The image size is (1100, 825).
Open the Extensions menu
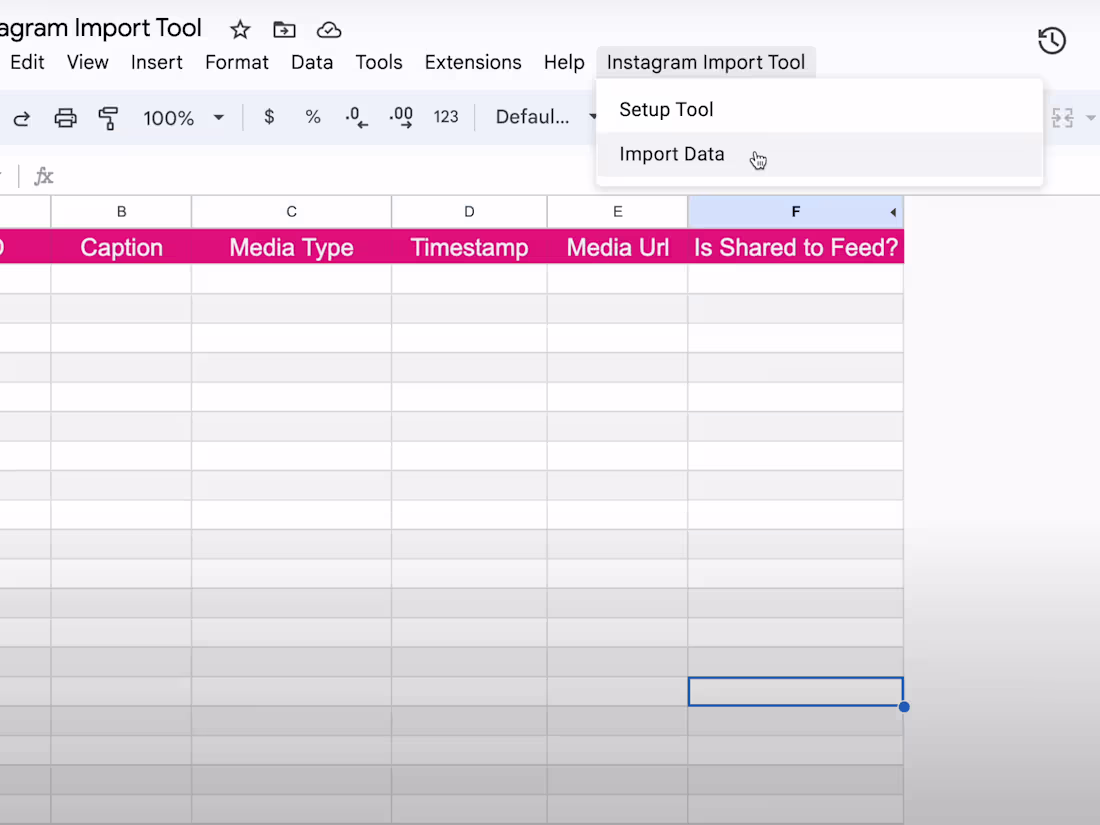click(x=473, y=62)
